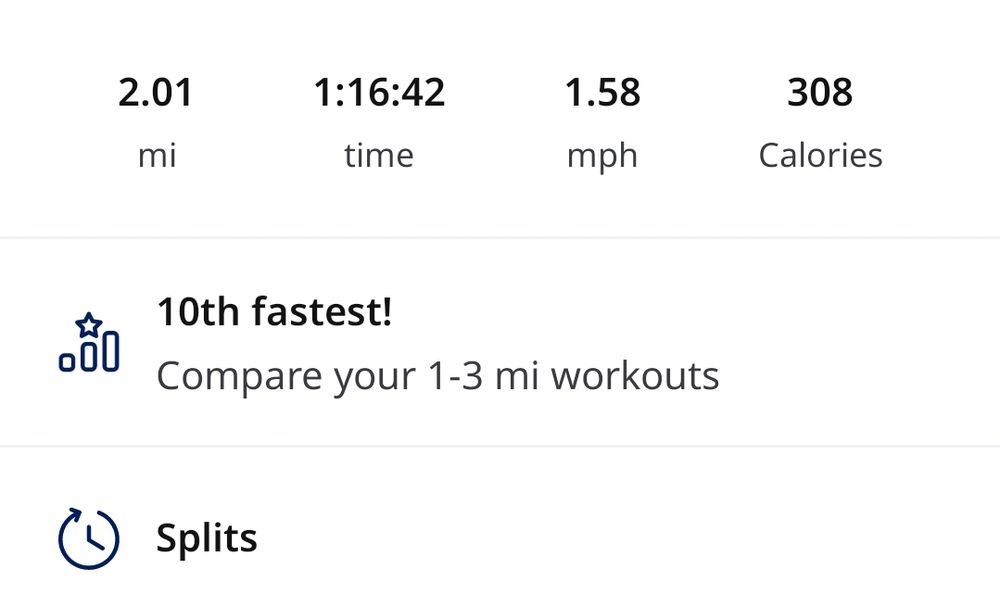Click the tallest bar in ranking icon
Screen dimensions: 1000x607
tap(111, 350)
